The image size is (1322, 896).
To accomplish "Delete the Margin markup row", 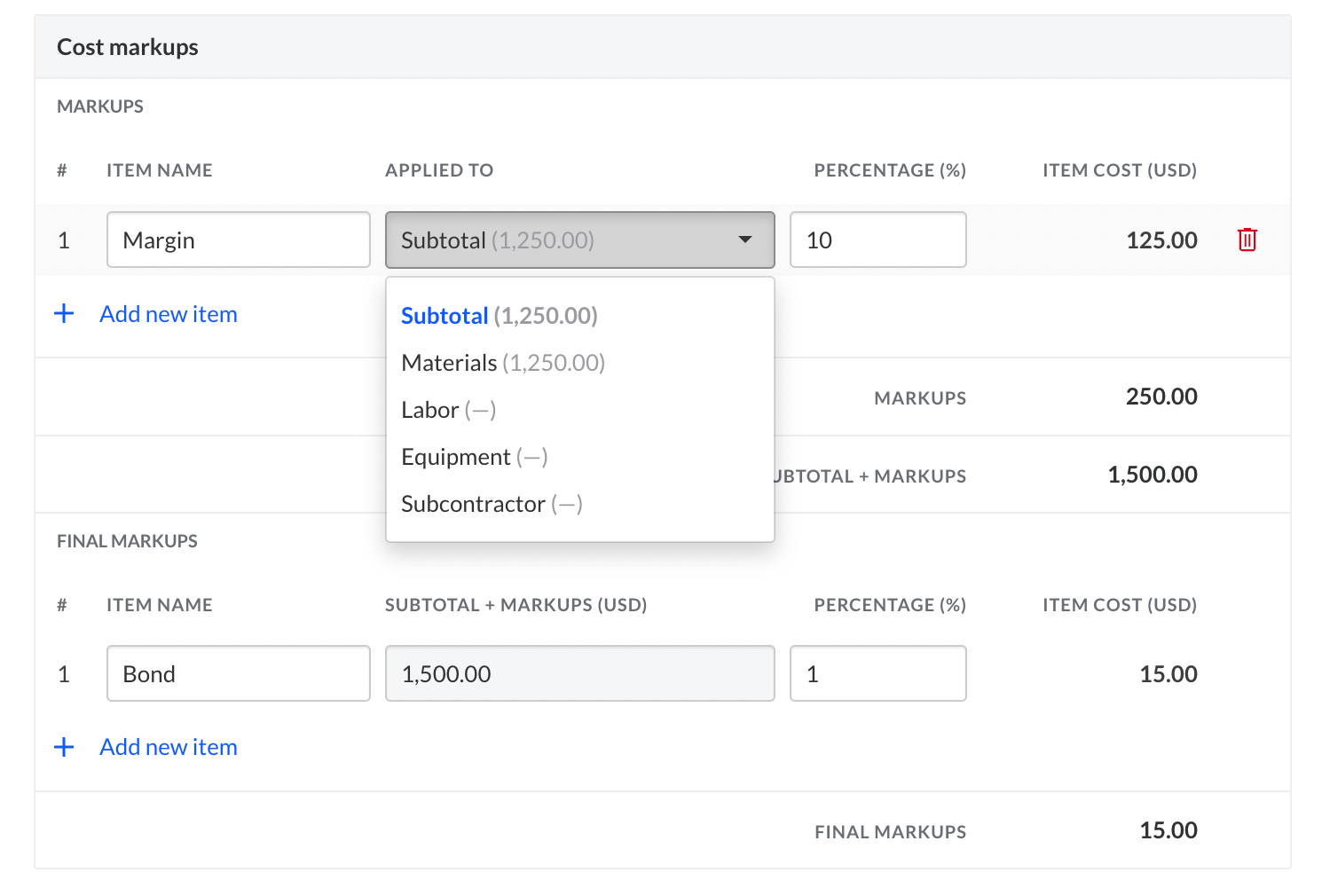I will (x=1247, y=240).
